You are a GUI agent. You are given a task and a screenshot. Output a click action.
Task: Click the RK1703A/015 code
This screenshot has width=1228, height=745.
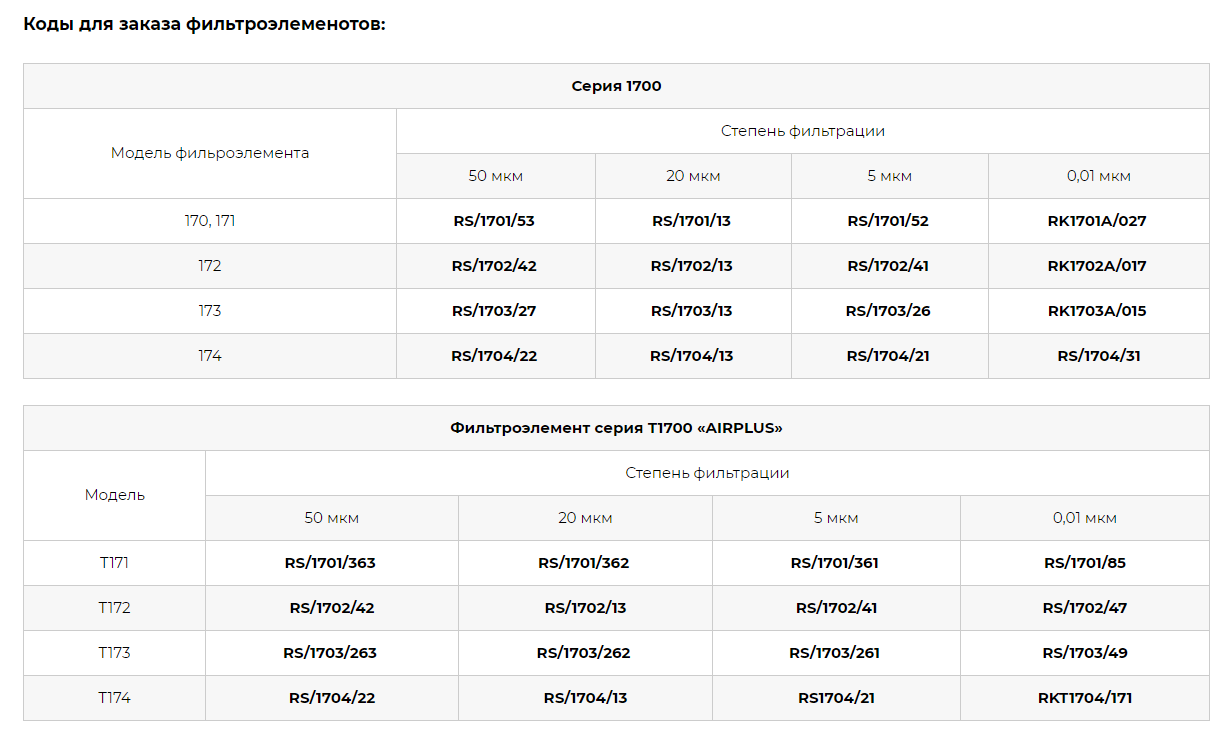(x=1097, y=311)
